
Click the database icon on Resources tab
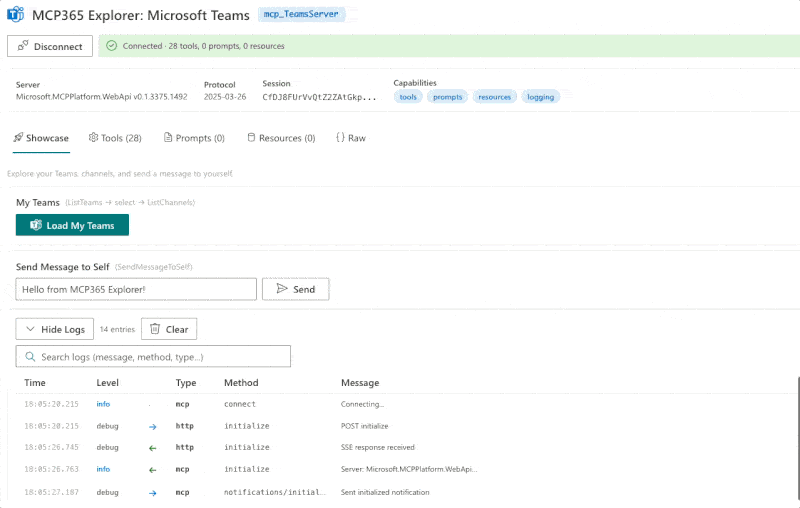tap(251, 138)
